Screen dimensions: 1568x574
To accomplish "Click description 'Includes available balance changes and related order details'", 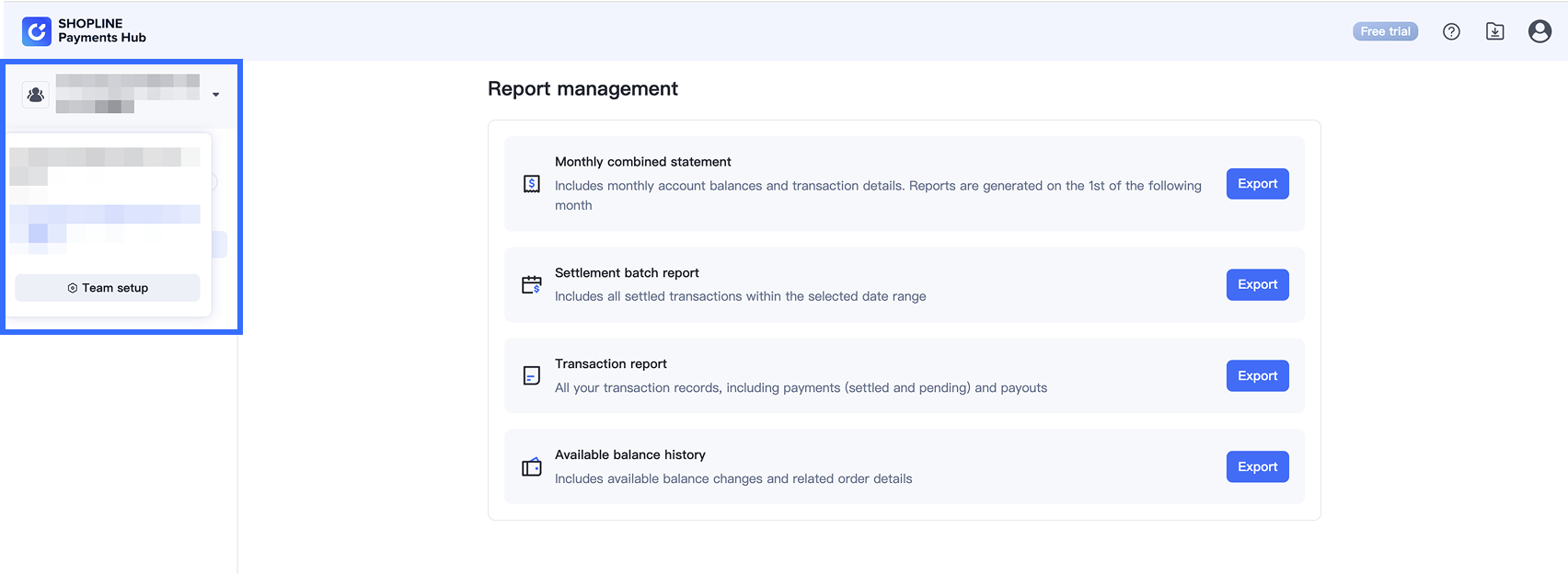I will (733, 479).
